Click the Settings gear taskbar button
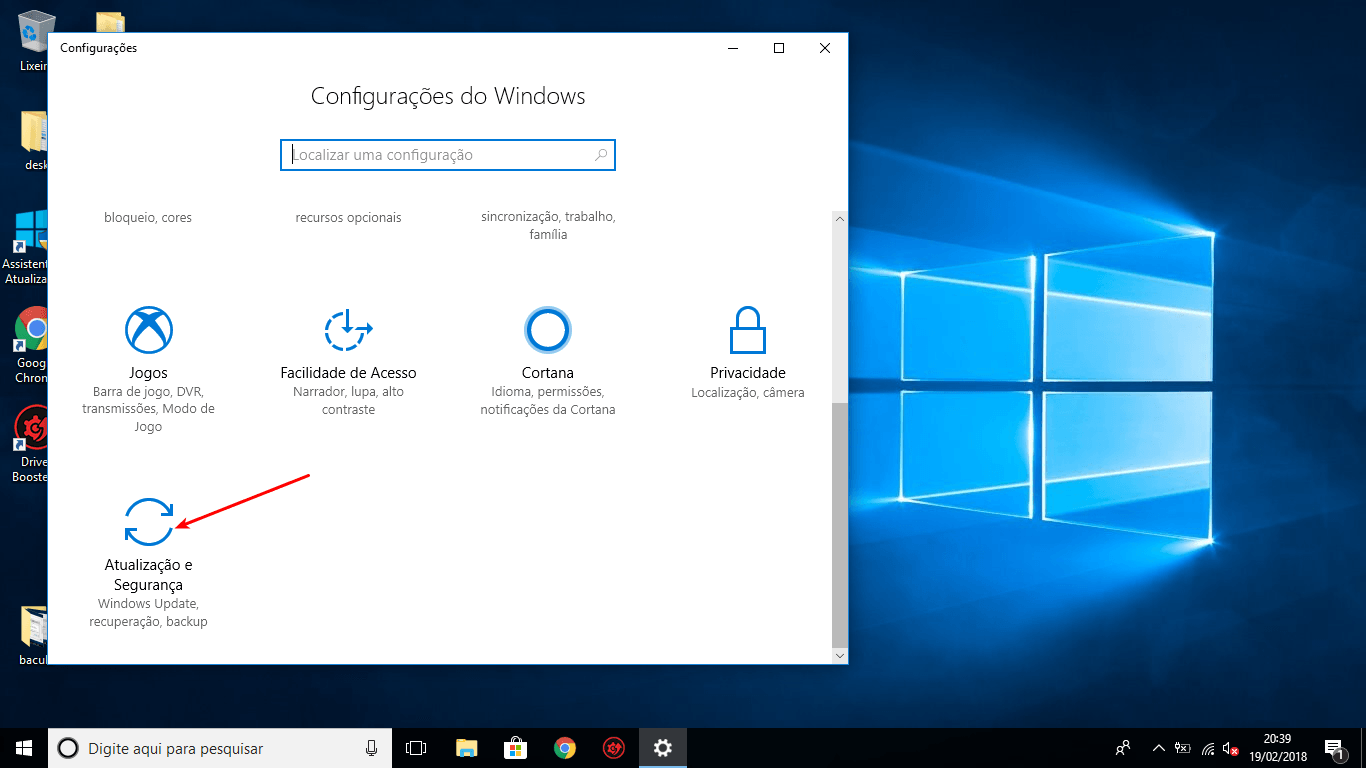The width and height of the screenshot is (1366, 768). click(x=663, y=748)
